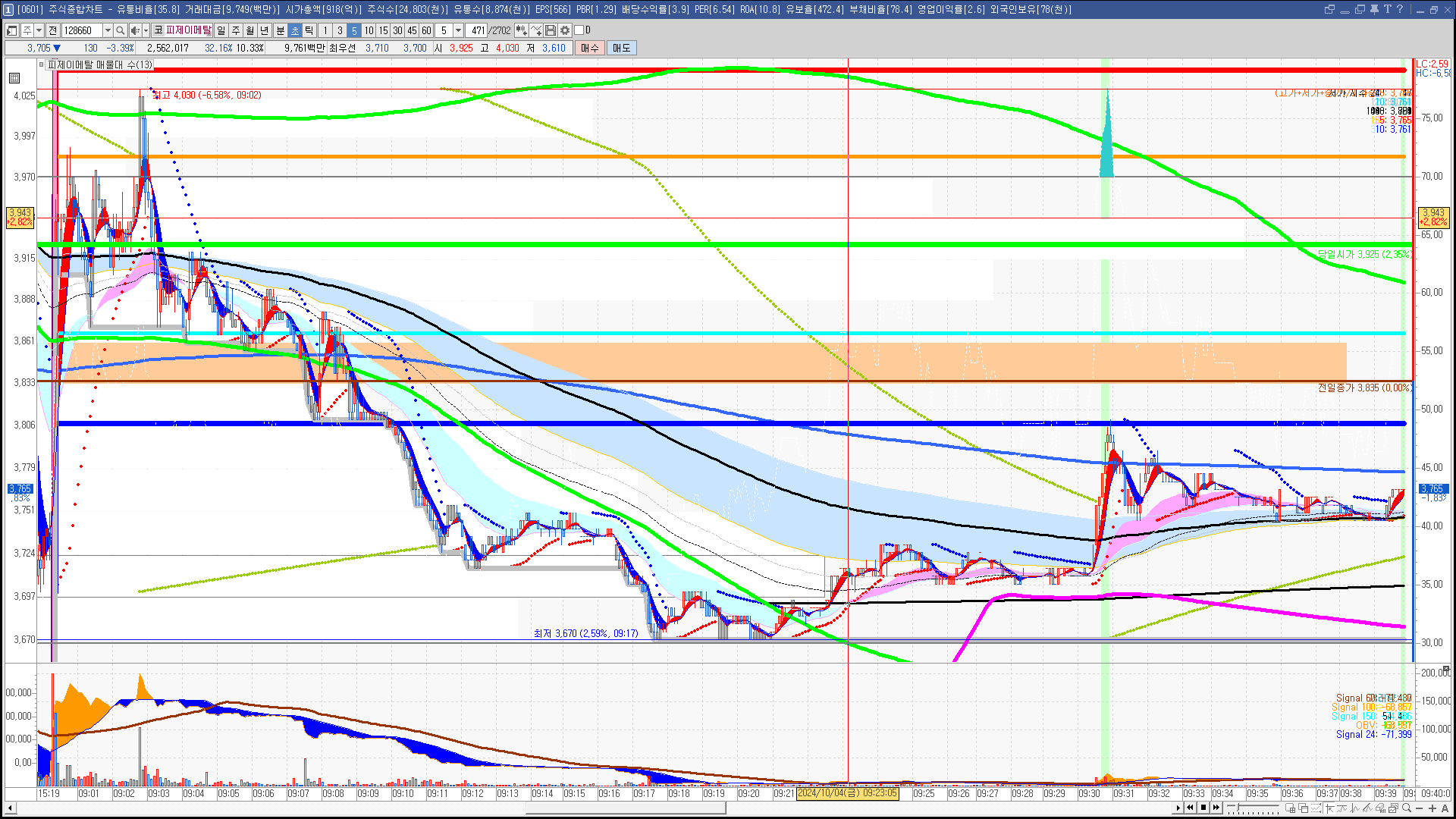Toggle the D checkbox in toolbar

click(579, 30)
